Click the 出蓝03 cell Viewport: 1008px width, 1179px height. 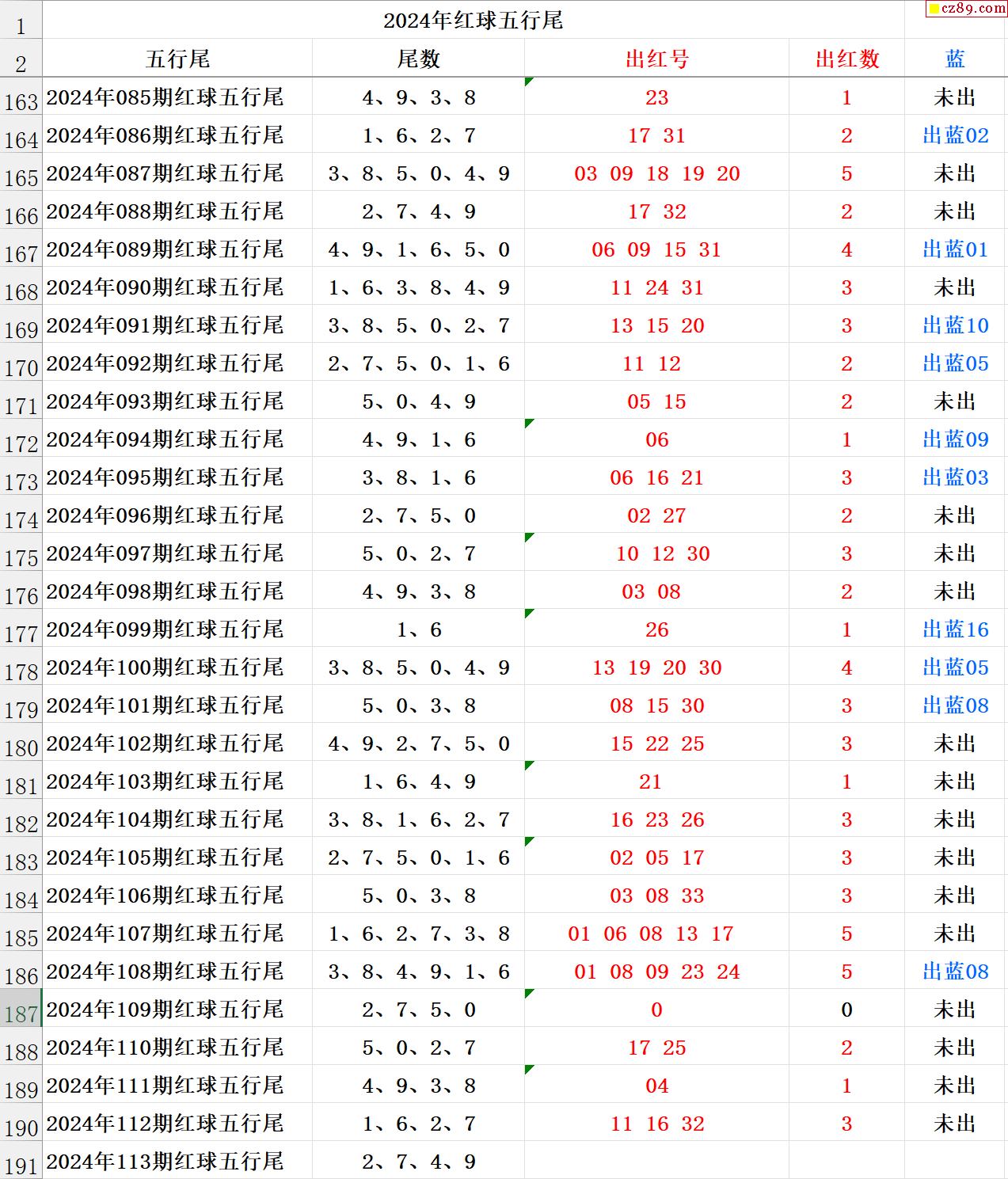point(955,477)
